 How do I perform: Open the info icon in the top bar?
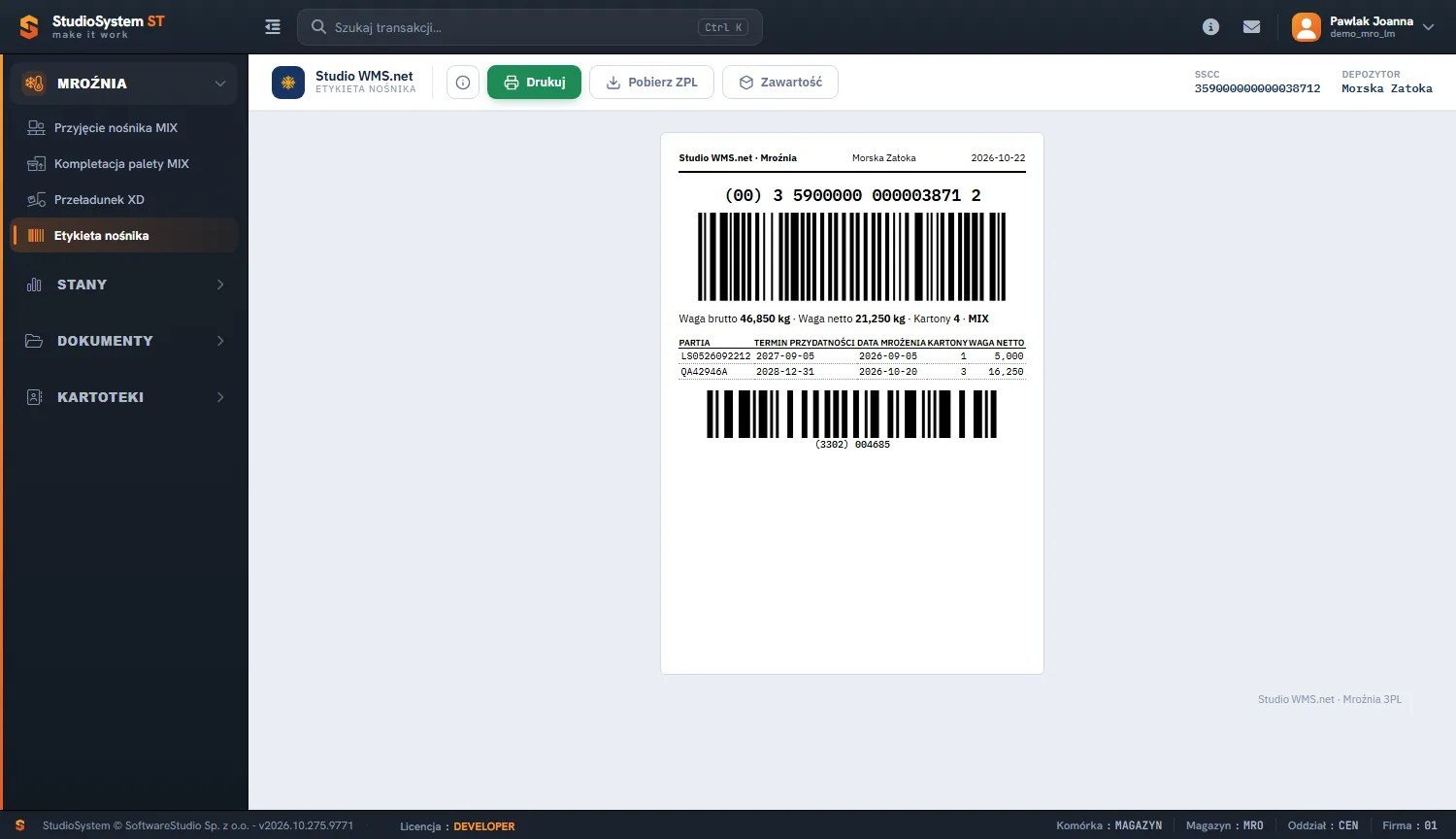coord(1210,27)
